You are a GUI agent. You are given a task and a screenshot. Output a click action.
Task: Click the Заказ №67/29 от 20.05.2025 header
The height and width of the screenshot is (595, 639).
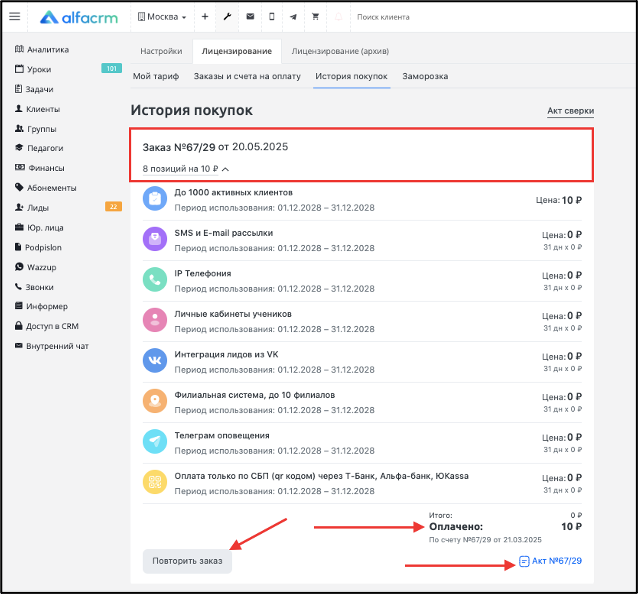(x=215, y=147)
